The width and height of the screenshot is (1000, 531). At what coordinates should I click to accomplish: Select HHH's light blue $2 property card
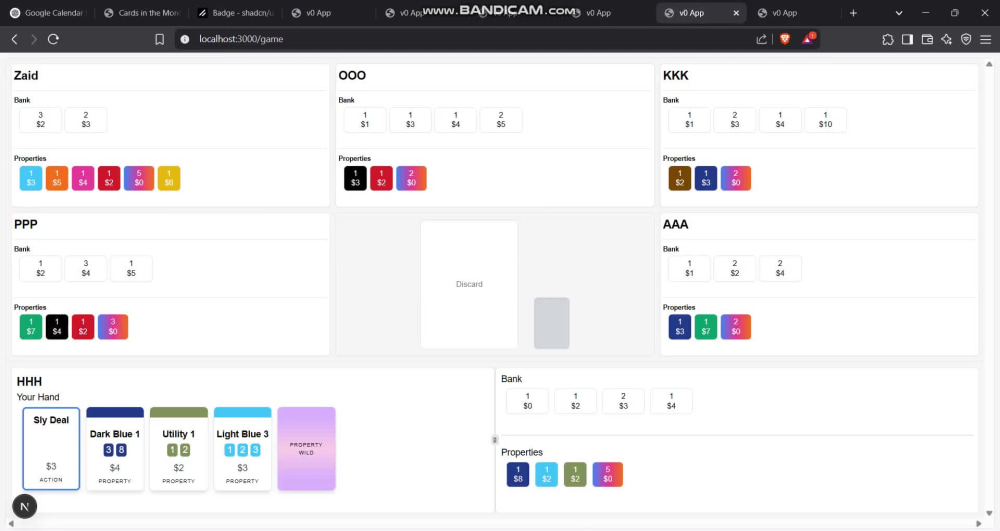click(547, 475)
